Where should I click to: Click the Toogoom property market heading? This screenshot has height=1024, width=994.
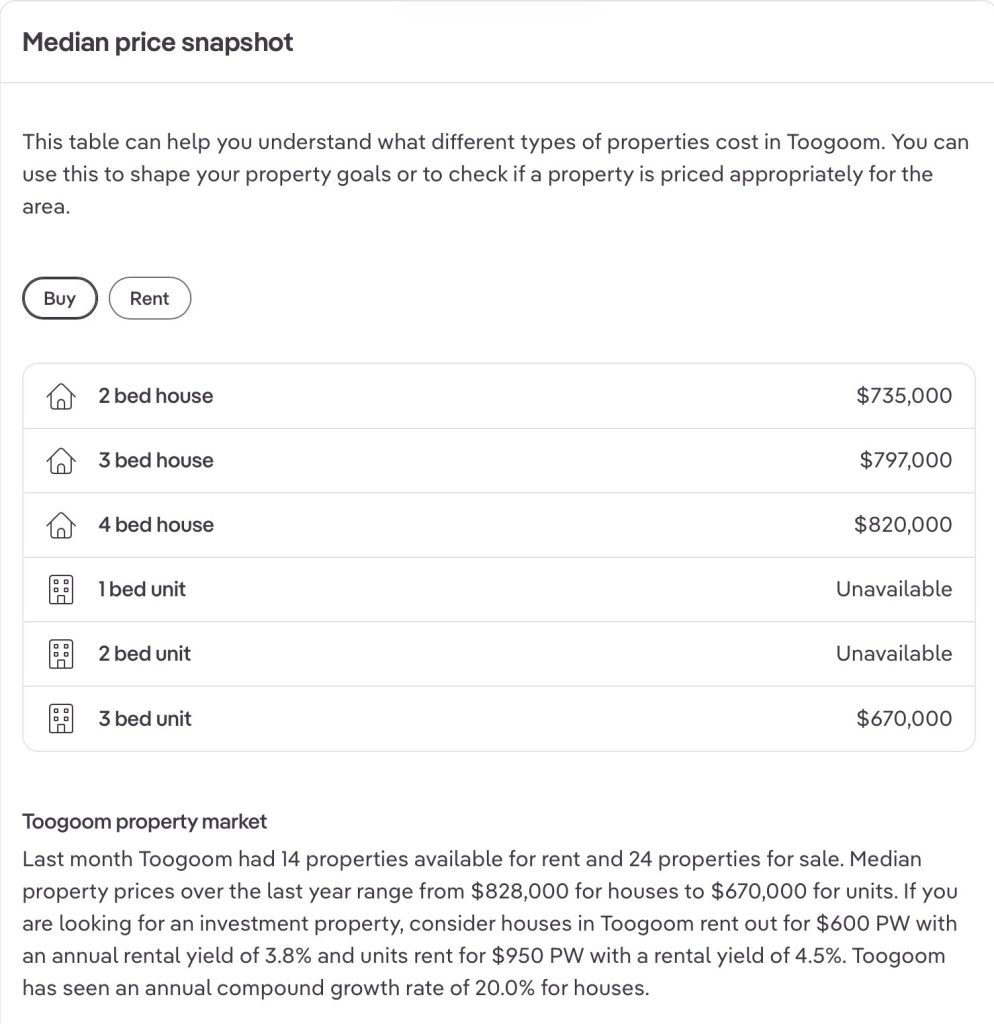point(145,822)
